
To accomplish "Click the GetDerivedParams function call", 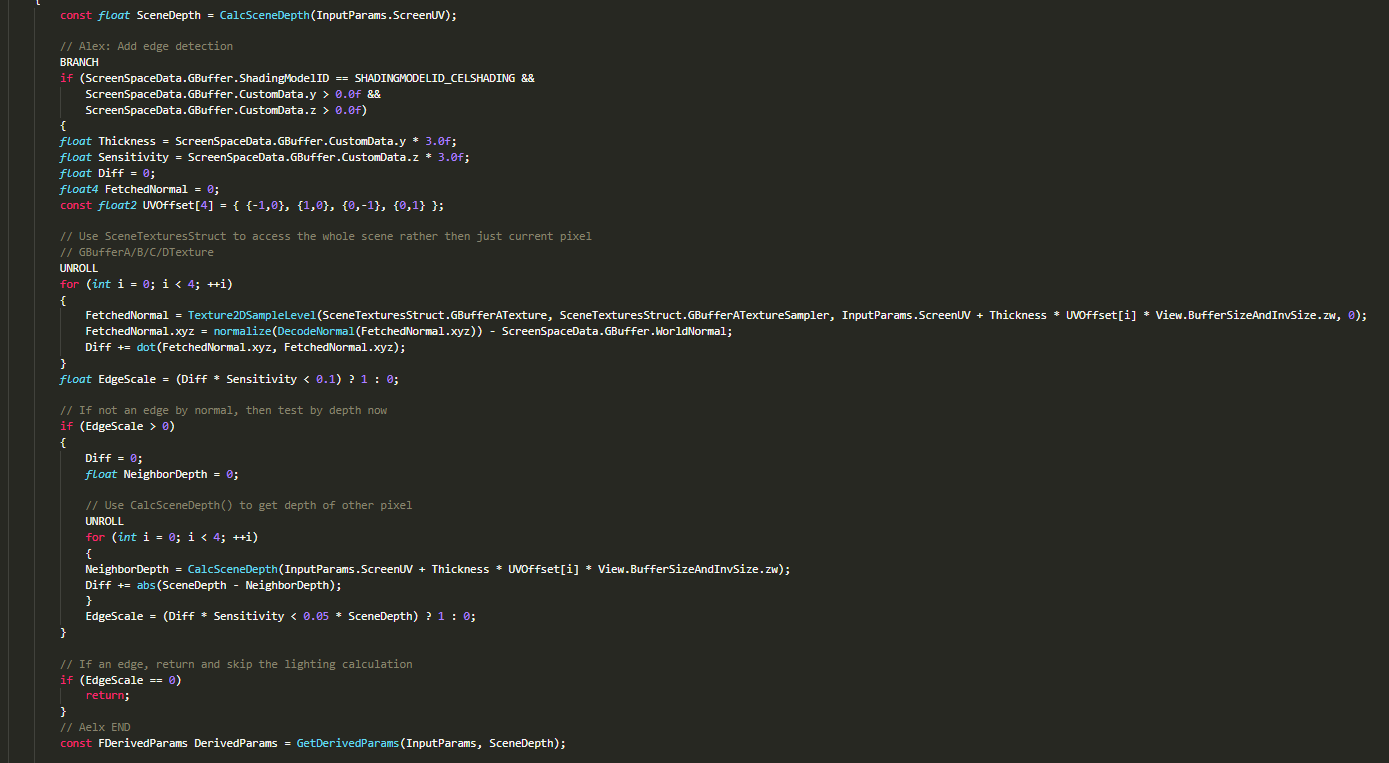I will click(x=348, y=743).
